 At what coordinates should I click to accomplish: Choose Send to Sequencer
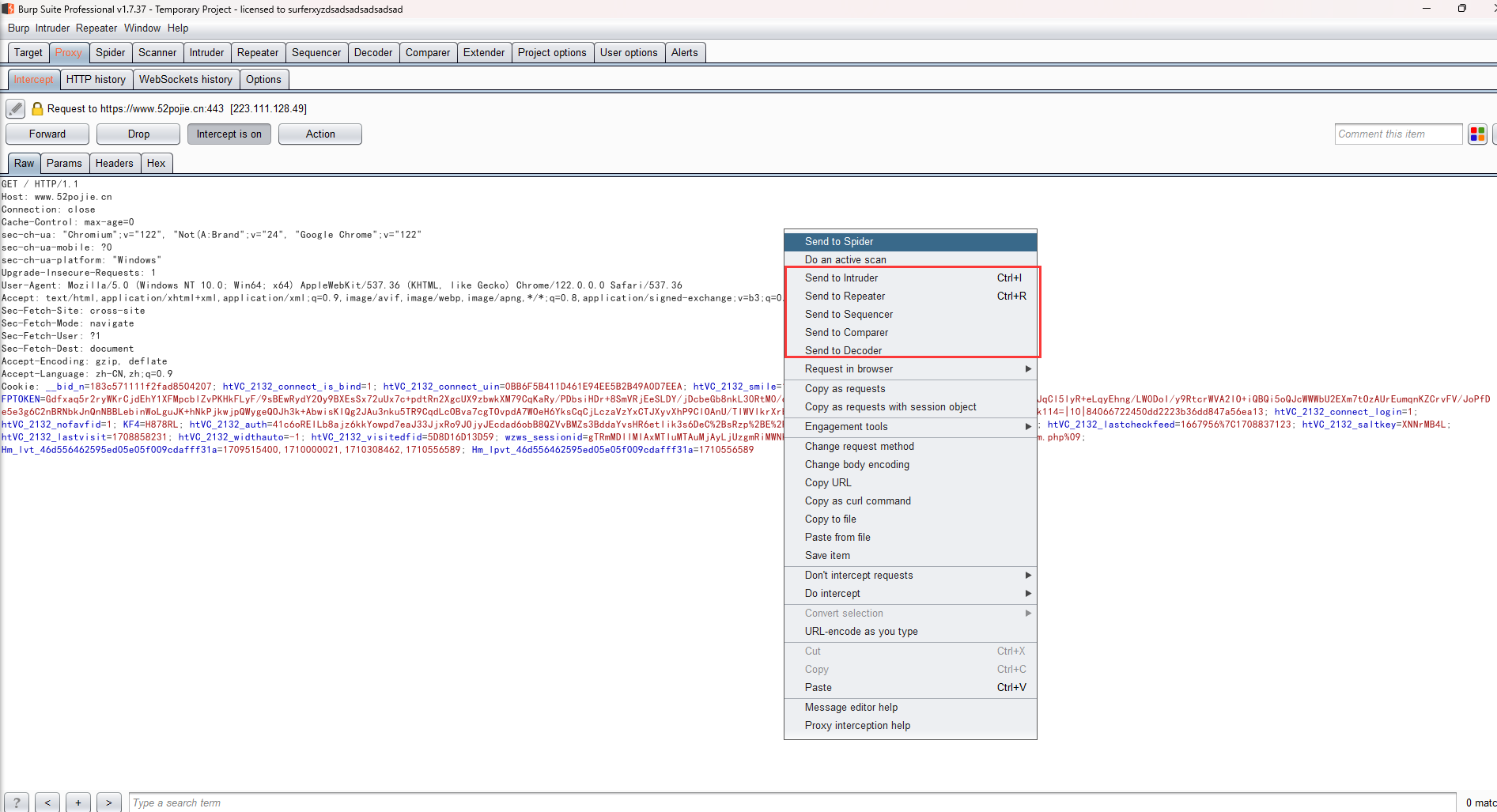coord(910,315)
